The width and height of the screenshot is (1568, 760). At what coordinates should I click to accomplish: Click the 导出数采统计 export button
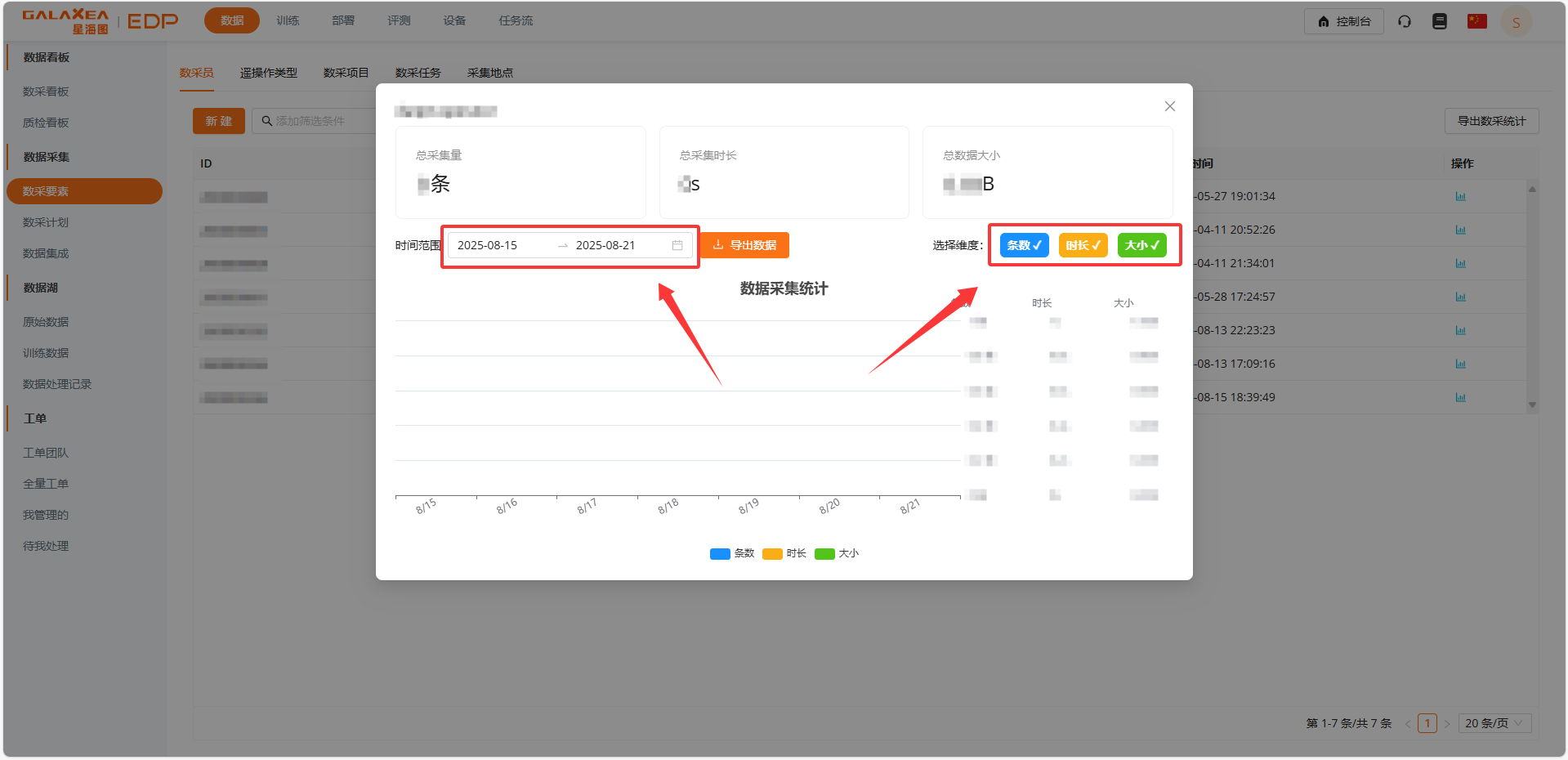1491,120
